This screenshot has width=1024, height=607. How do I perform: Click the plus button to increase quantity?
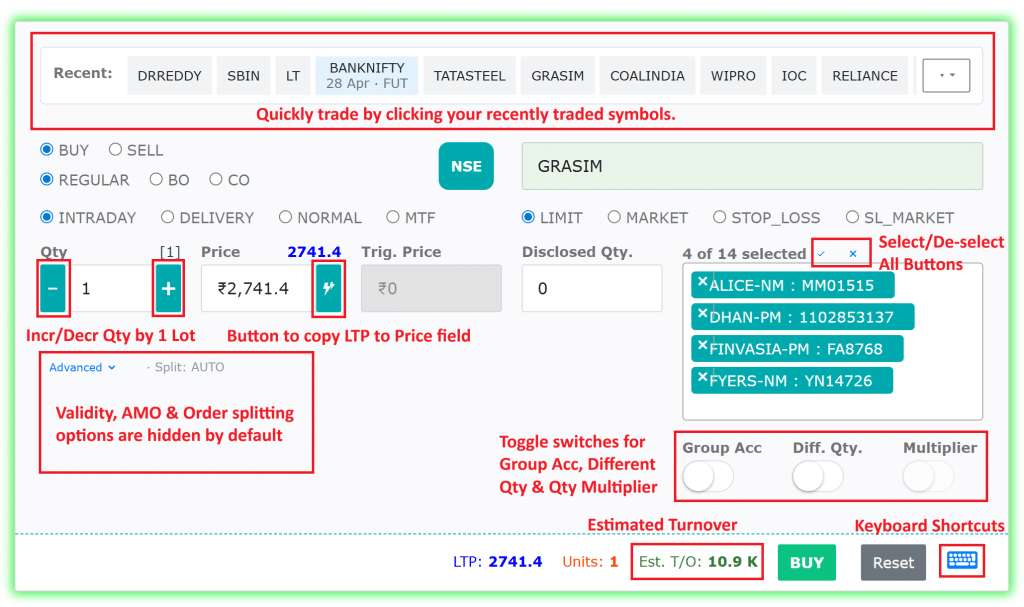coord(168,289)
